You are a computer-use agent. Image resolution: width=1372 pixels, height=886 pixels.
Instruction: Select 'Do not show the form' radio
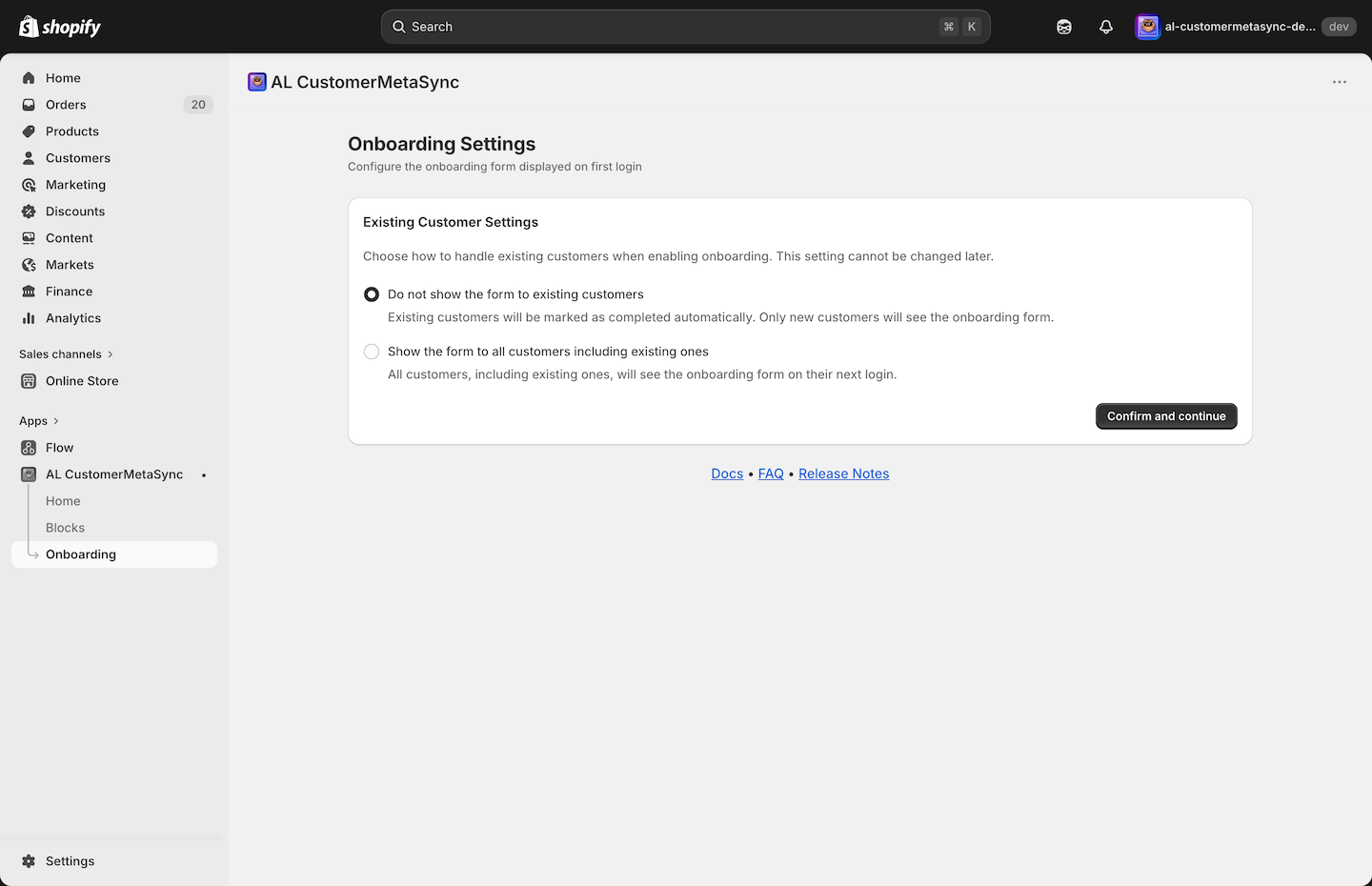(x=372, y=294)
